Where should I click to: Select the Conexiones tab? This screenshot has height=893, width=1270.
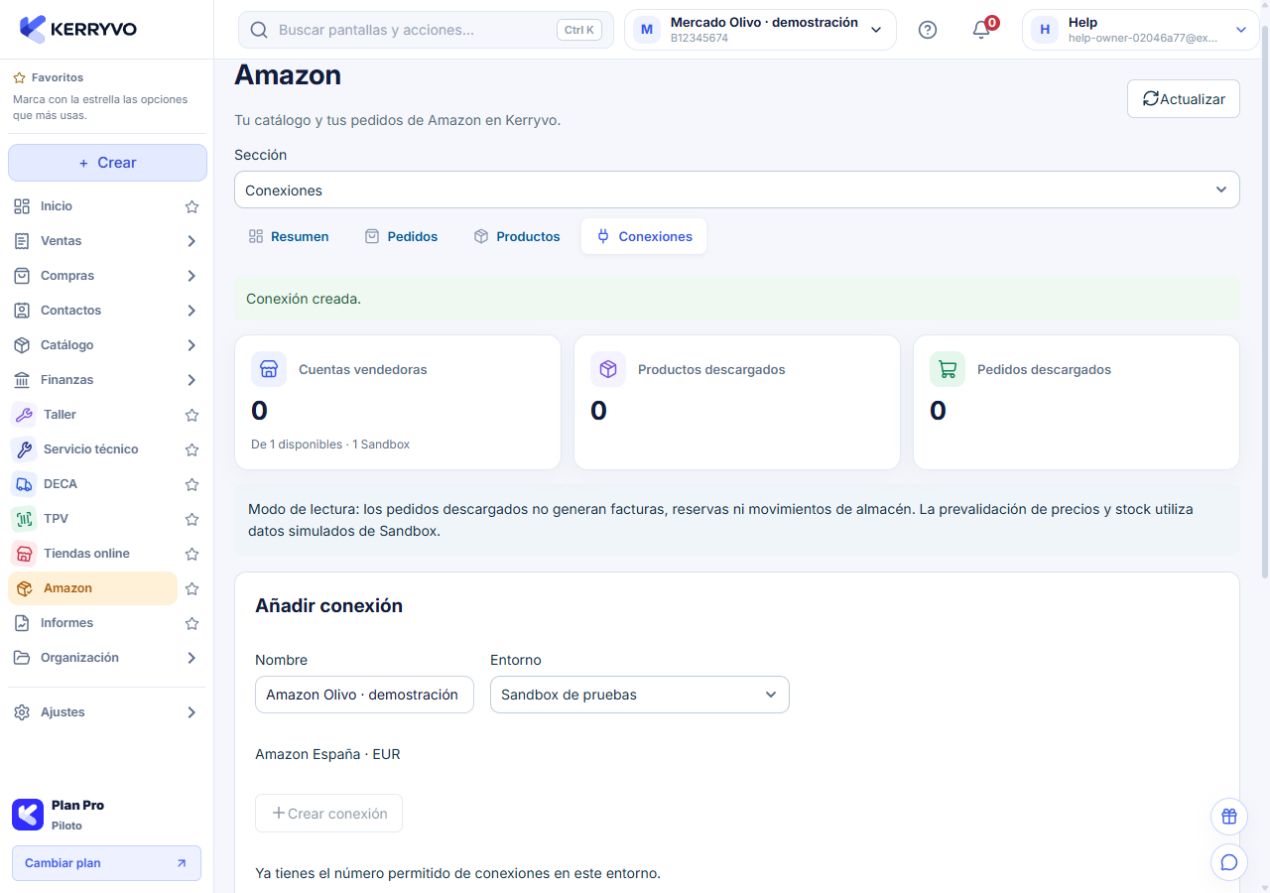click(x=644, y=237)
